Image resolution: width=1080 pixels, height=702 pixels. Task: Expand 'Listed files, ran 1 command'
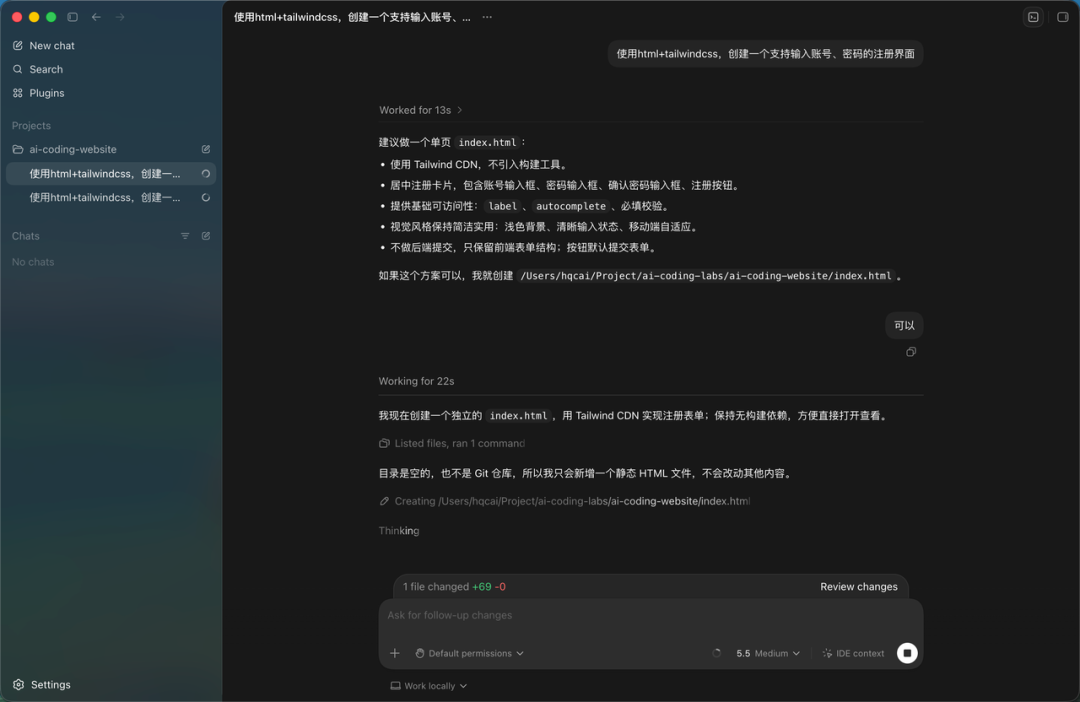tap(452, 444)
